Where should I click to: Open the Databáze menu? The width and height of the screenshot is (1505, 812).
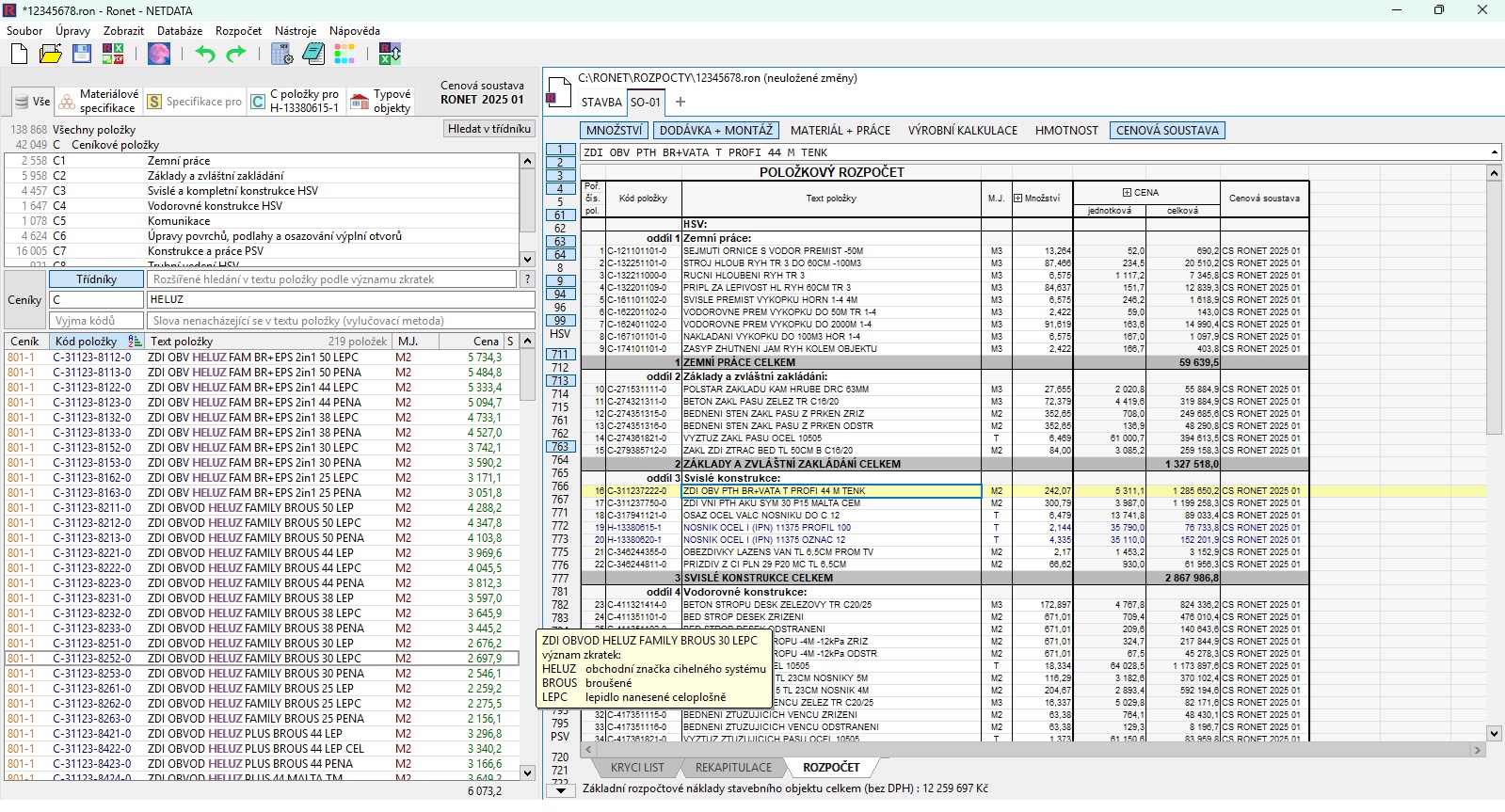[180, 31]
